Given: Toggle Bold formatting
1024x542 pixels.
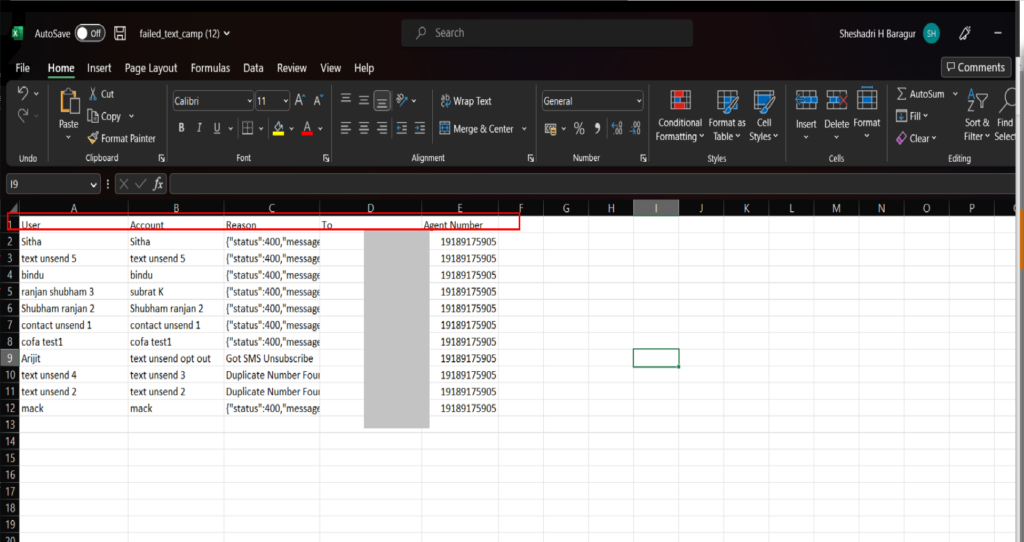Looking at the screenshot, I should coord(182,128).
